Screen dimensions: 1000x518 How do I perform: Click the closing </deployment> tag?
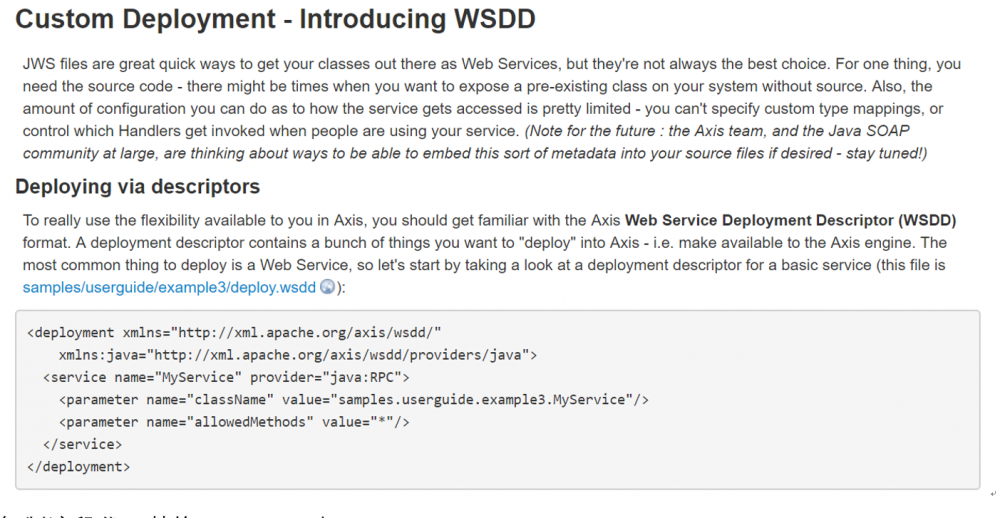[78, 466]
